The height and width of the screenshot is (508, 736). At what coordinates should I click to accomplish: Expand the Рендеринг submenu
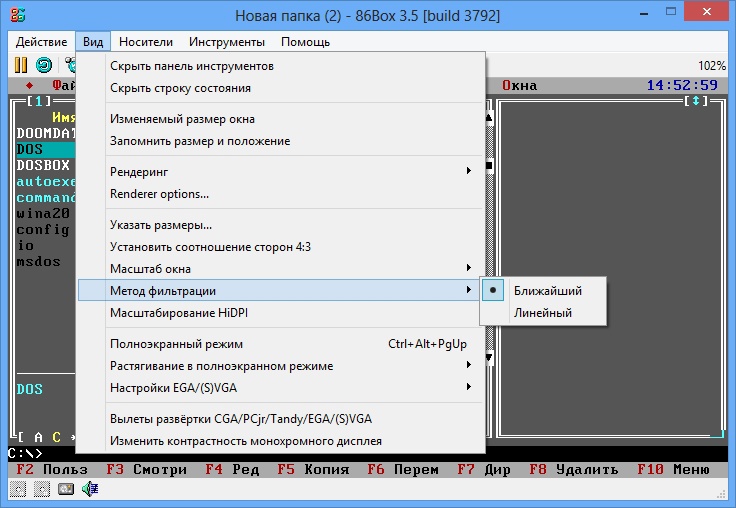coord(281,172)
